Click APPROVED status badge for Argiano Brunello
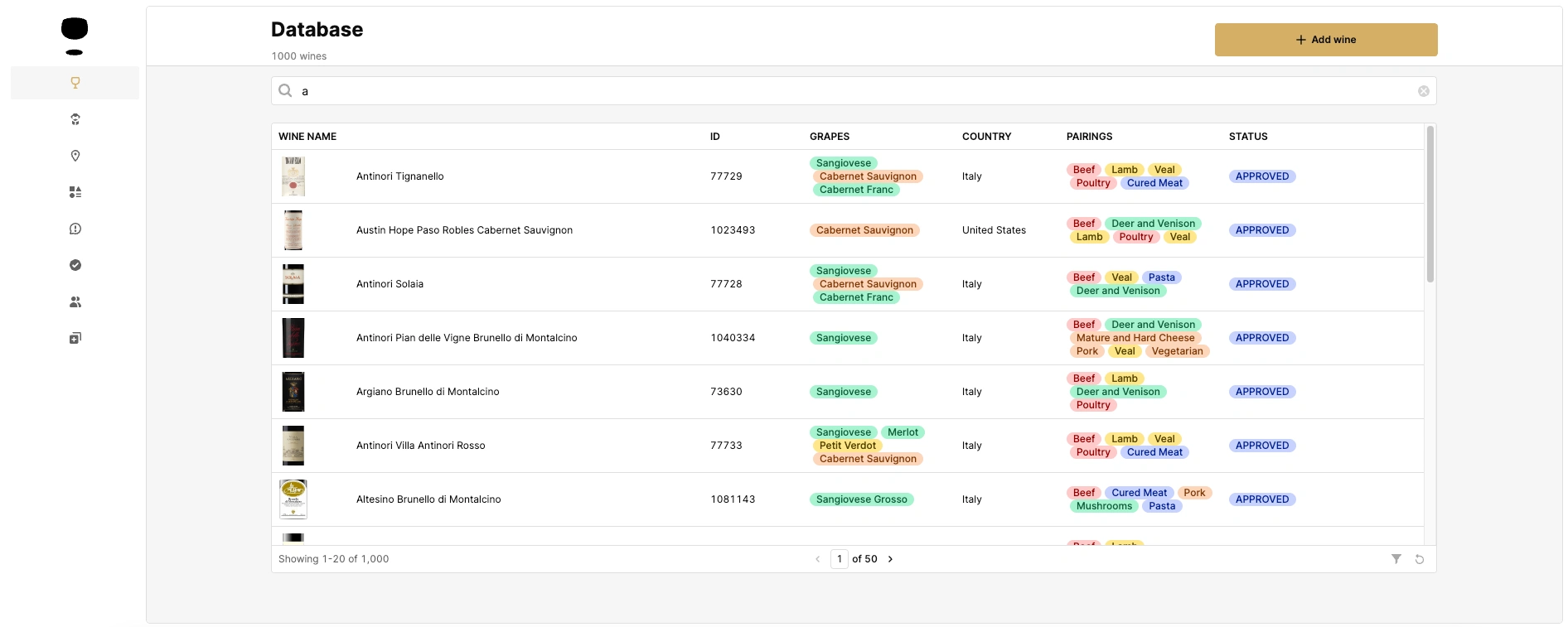This screenshot has height=627, width=1568. (x=1262, y=392)
